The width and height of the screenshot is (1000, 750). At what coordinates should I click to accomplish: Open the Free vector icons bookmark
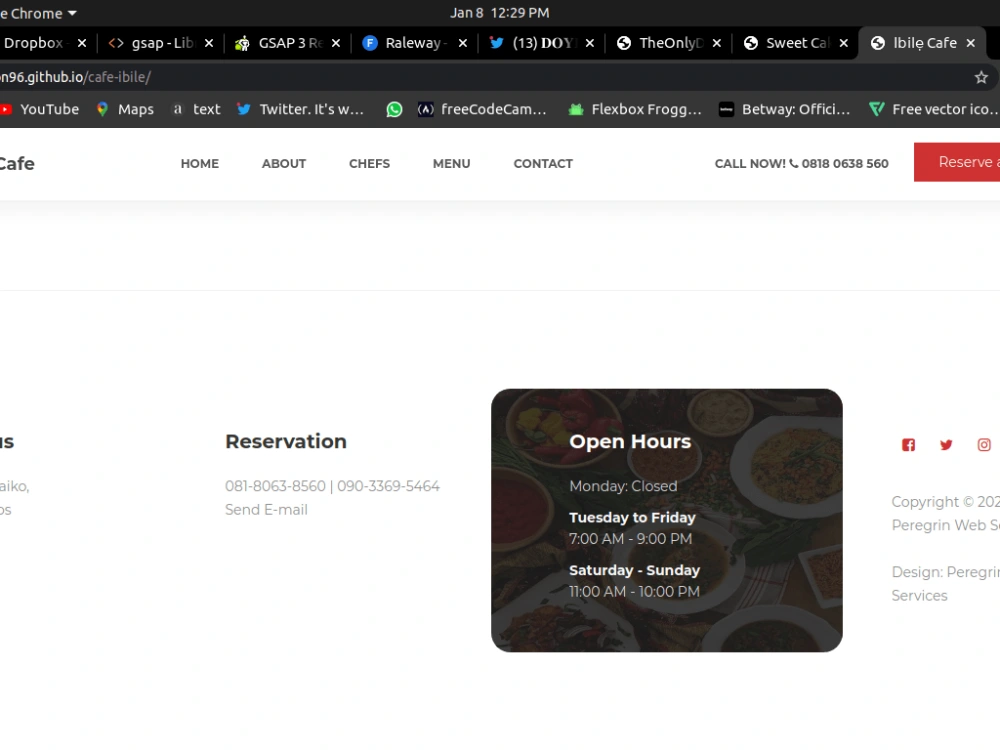[x=934, y=109]
